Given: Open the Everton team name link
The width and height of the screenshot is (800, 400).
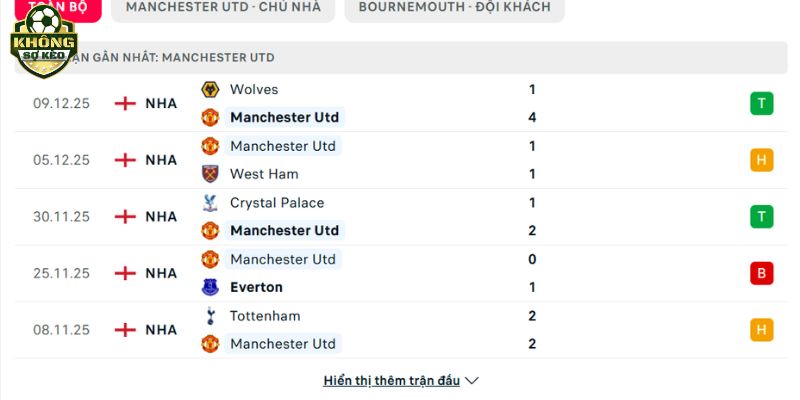Looking at the screenshot, I should 256,287.
